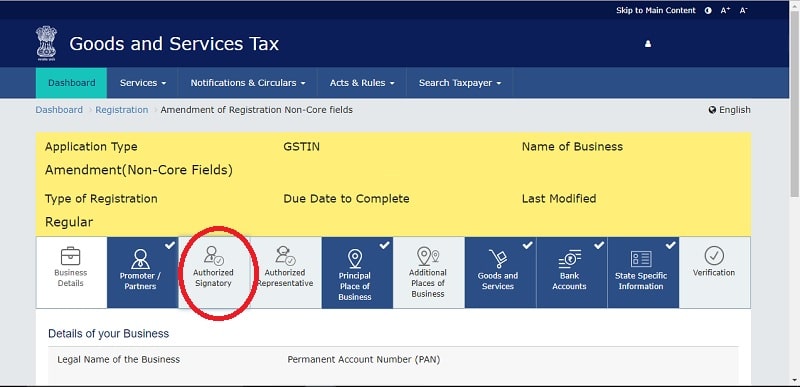Open the Bank Accounts tab
Screen dimensions: 800x387
(x=571, y=272)
